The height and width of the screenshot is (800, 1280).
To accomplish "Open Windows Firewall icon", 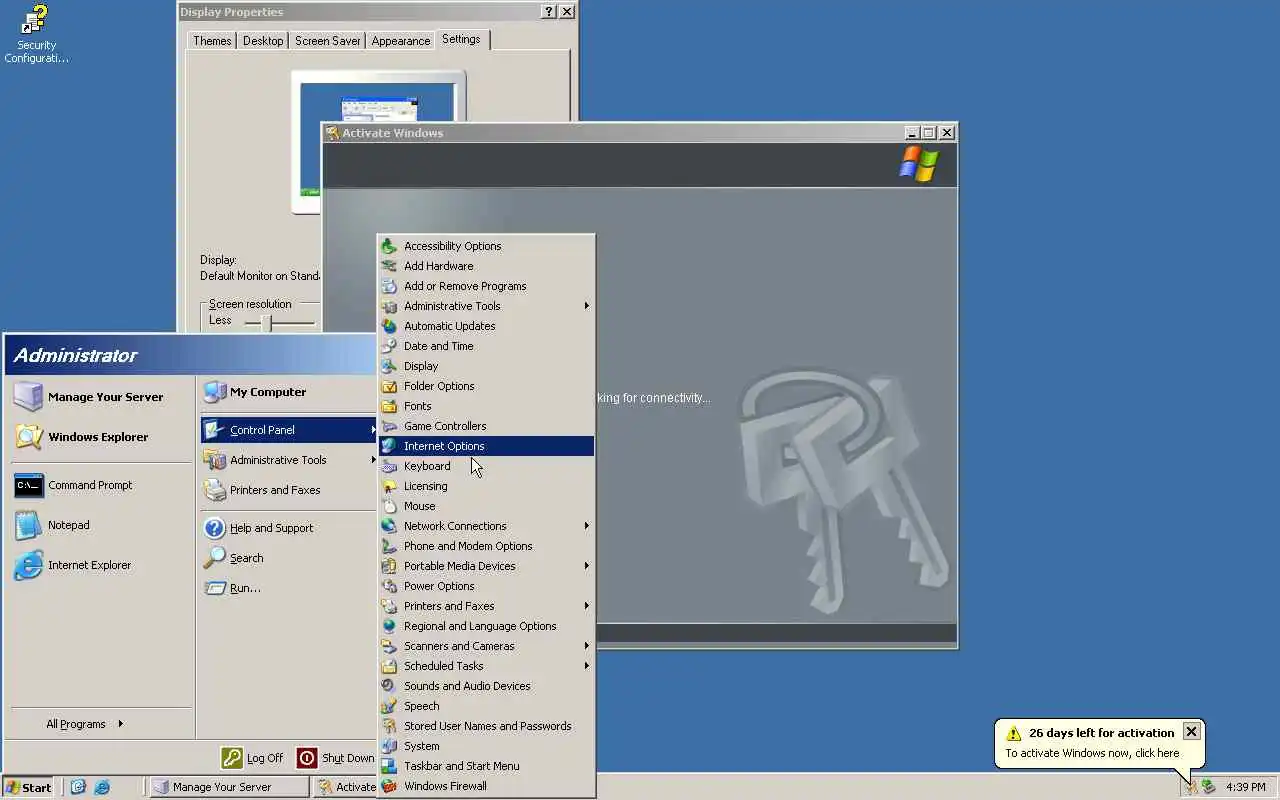I will tap(389, 786).
